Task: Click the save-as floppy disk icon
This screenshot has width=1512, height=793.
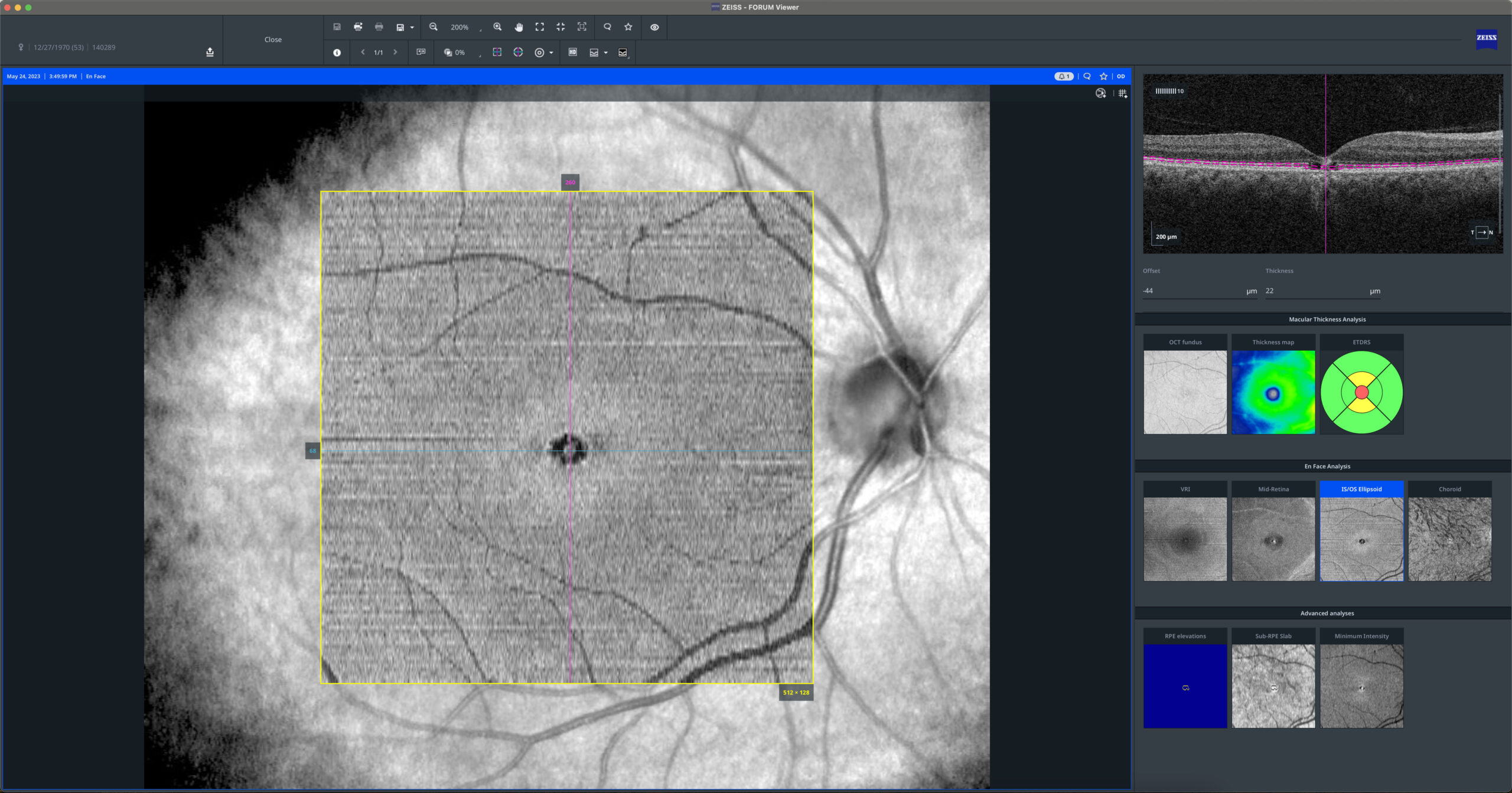Action: (x=400, y=27)
